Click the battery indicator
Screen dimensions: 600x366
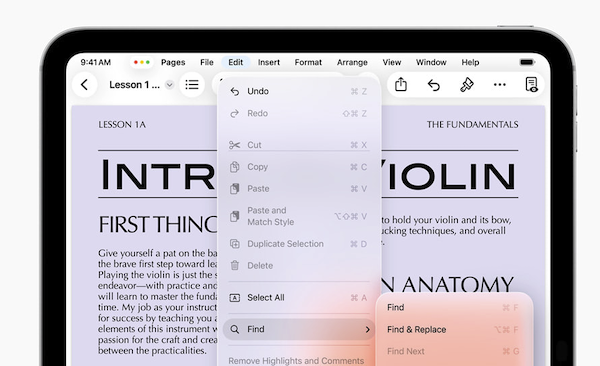[527, 62]
